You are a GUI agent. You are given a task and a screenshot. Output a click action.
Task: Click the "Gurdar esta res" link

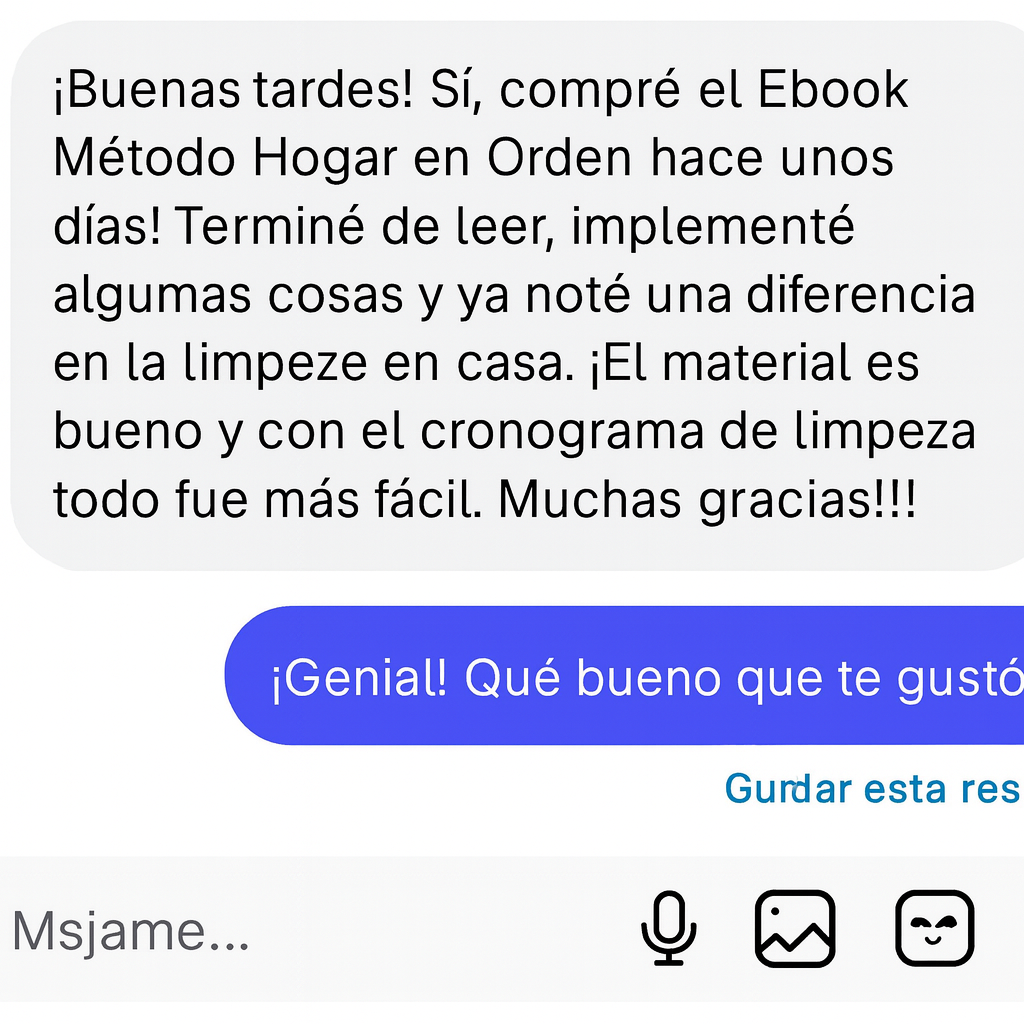click(874, 788)
